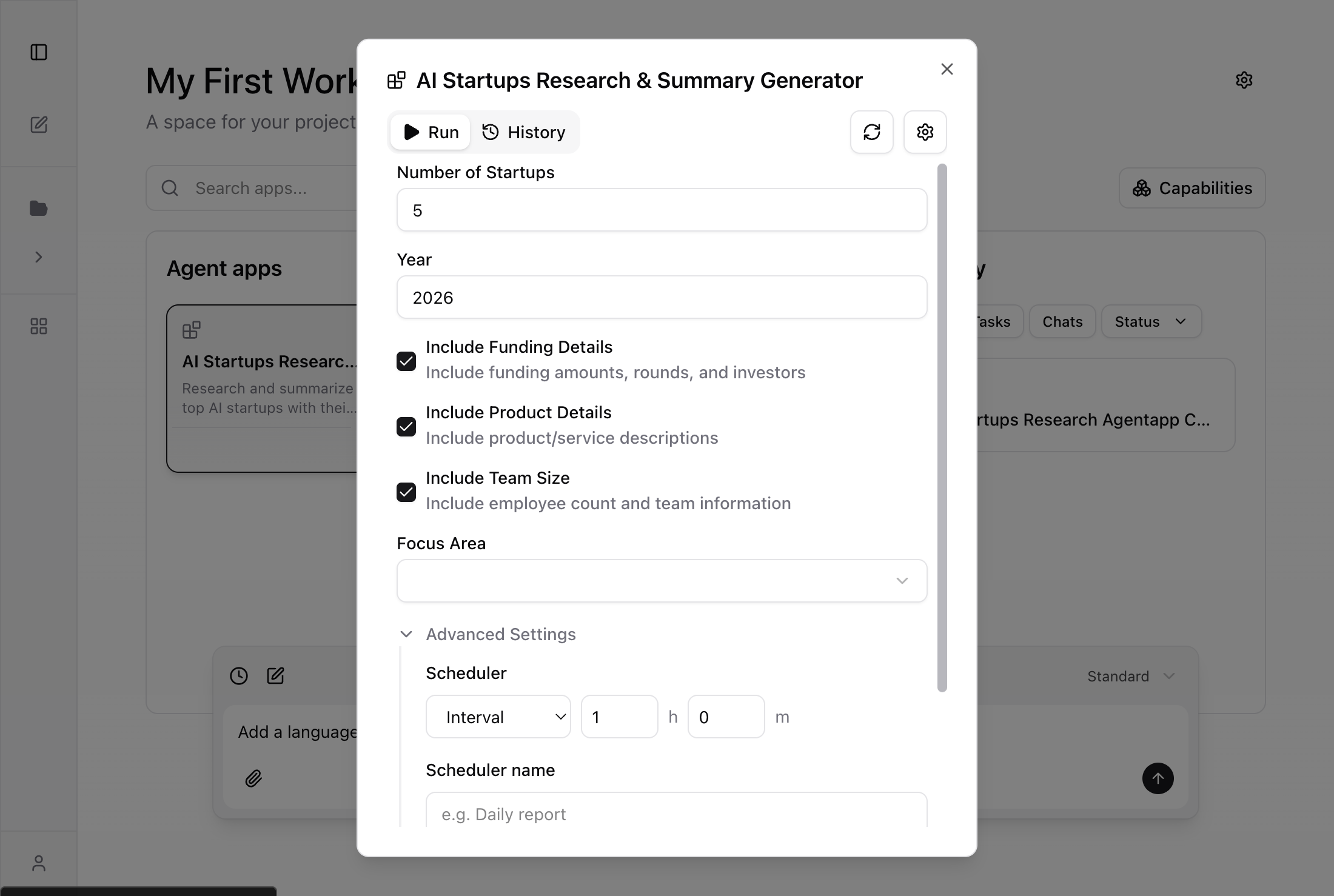Open the settings gear inside the app dialog
Viewport: 1334px width, 896px height.
(925, 132)
